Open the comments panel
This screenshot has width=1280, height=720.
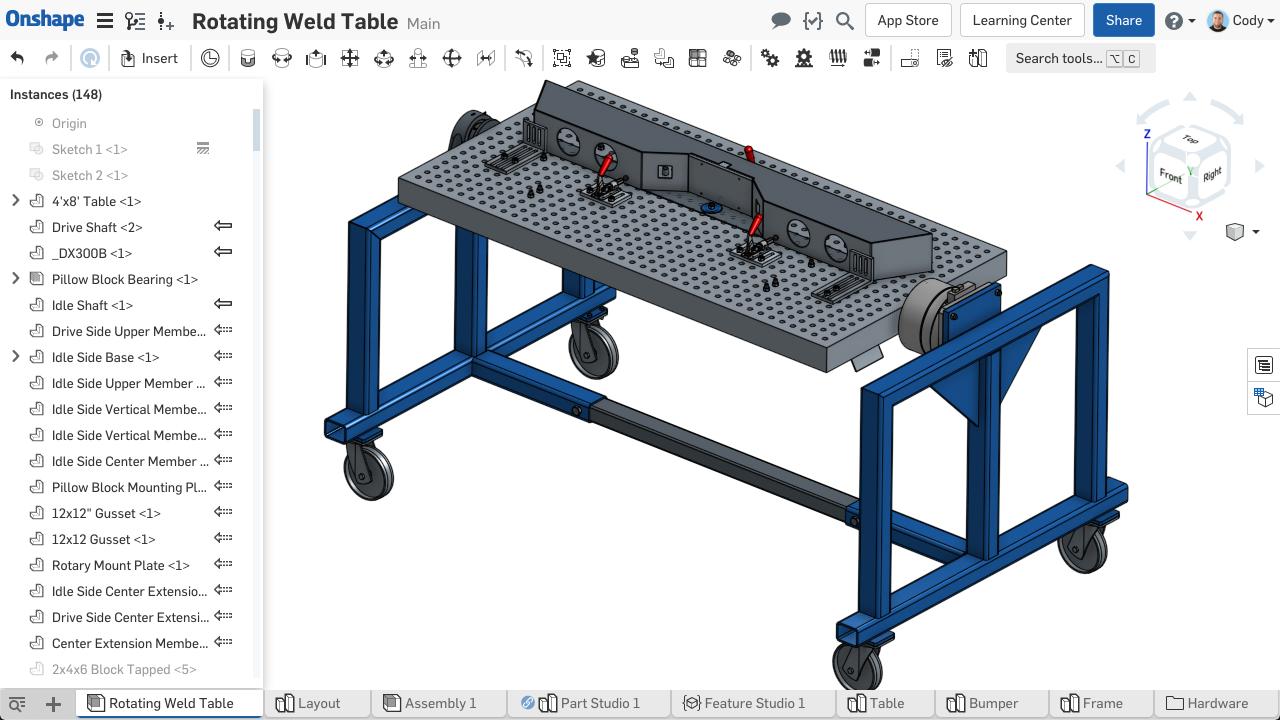779,20
